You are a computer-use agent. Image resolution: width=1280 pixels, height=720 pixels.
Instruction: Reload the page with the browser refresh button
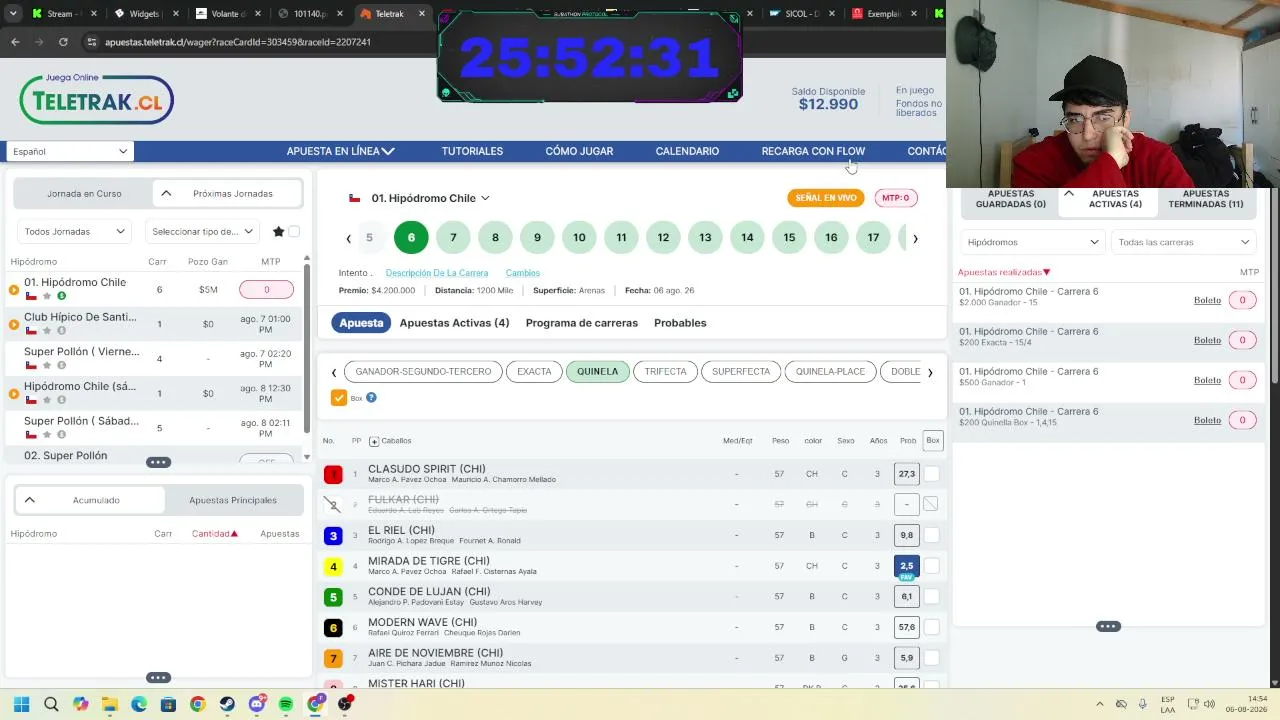pos(63,42)
